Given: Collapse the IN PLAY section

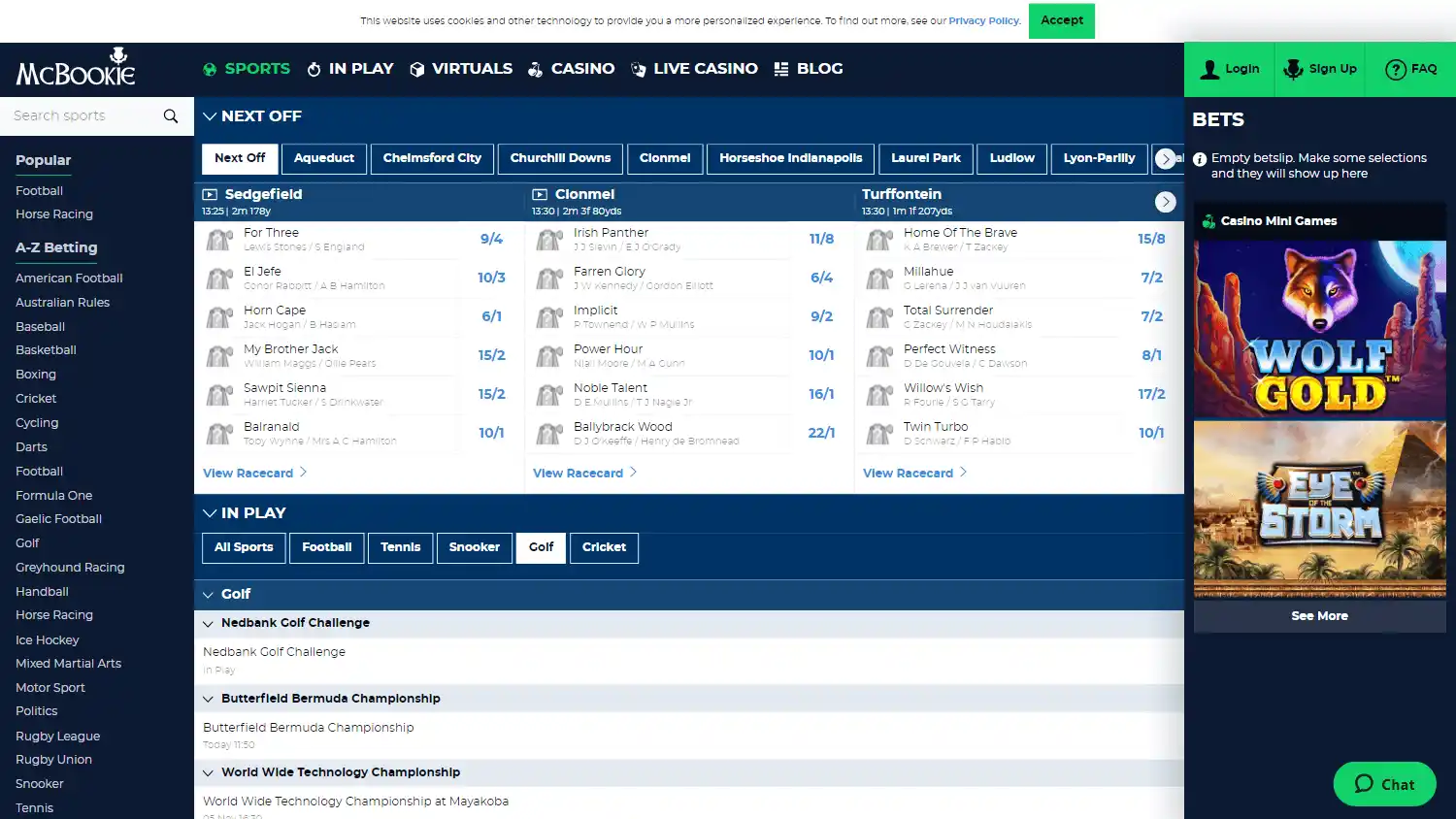Looking at the screenshot, I should click(x=209, y=513).
